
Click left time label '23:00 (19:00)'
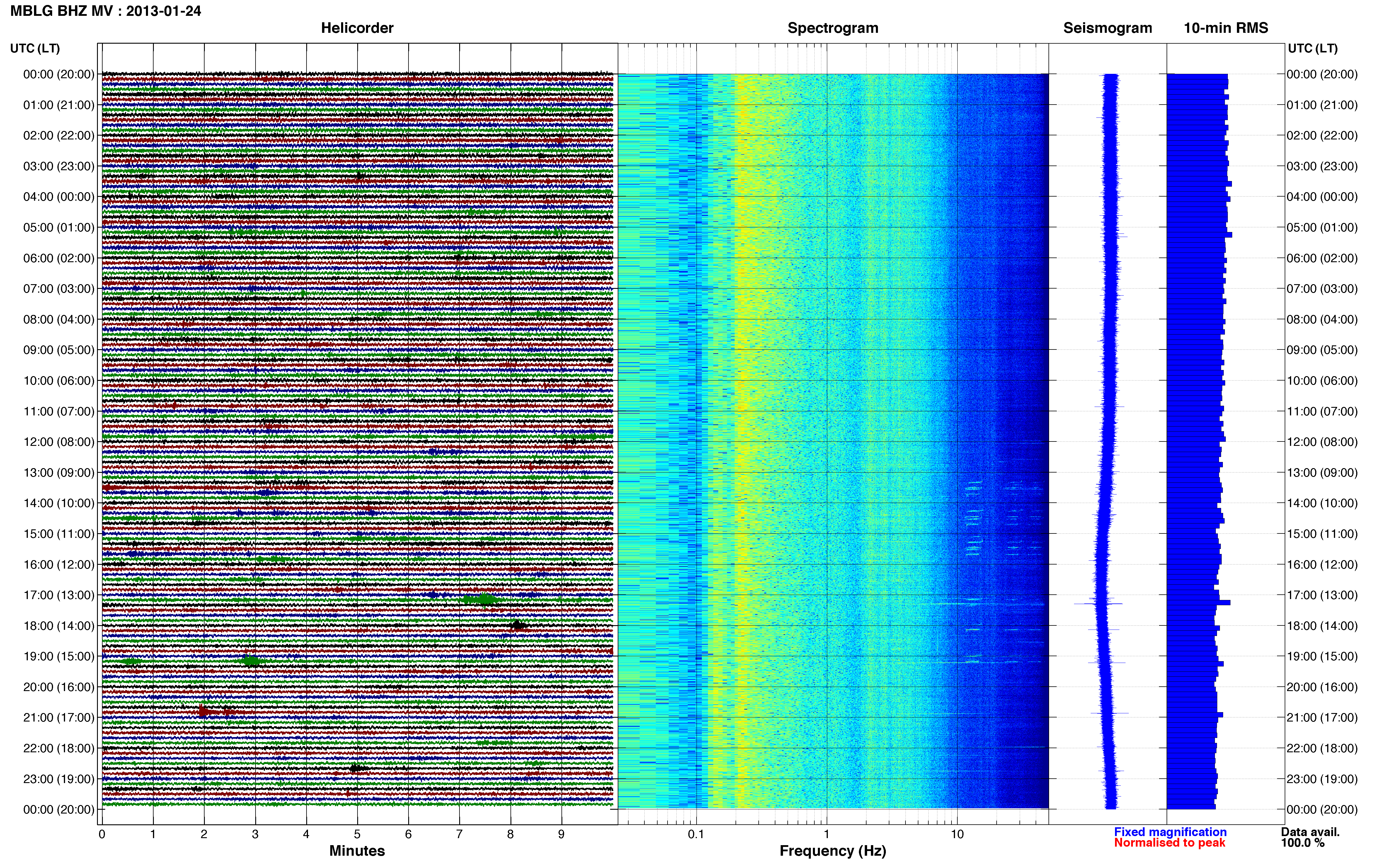coord(59,779)
